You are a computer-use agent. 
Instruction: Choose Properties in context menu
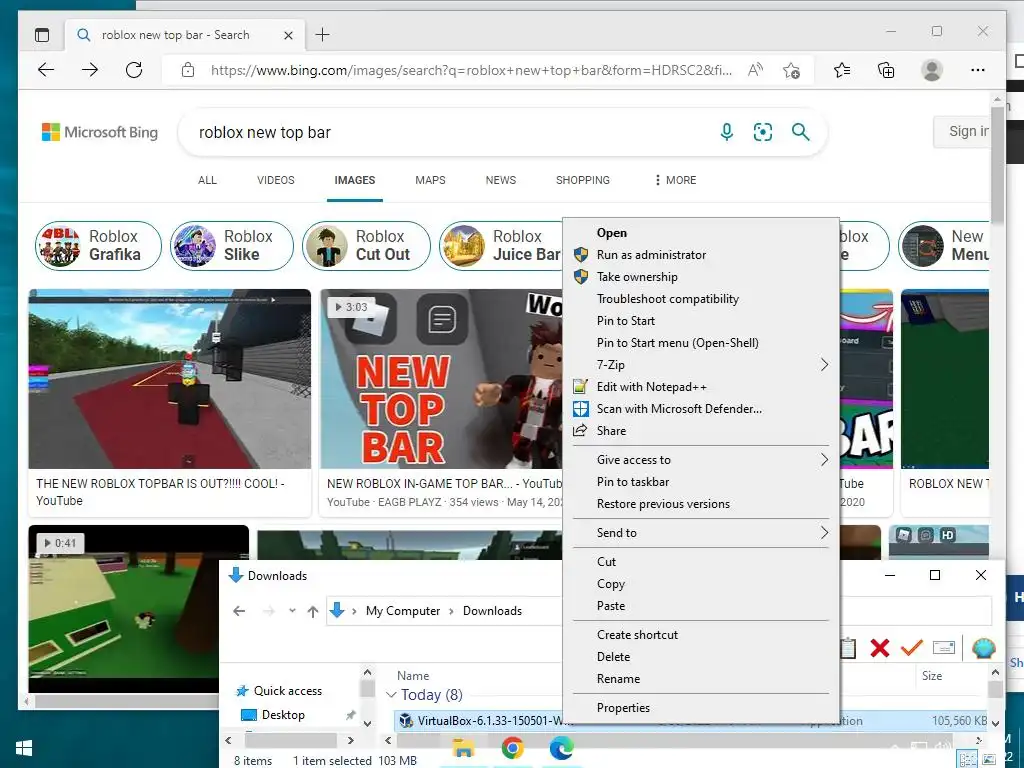click(x=701, y=708)
